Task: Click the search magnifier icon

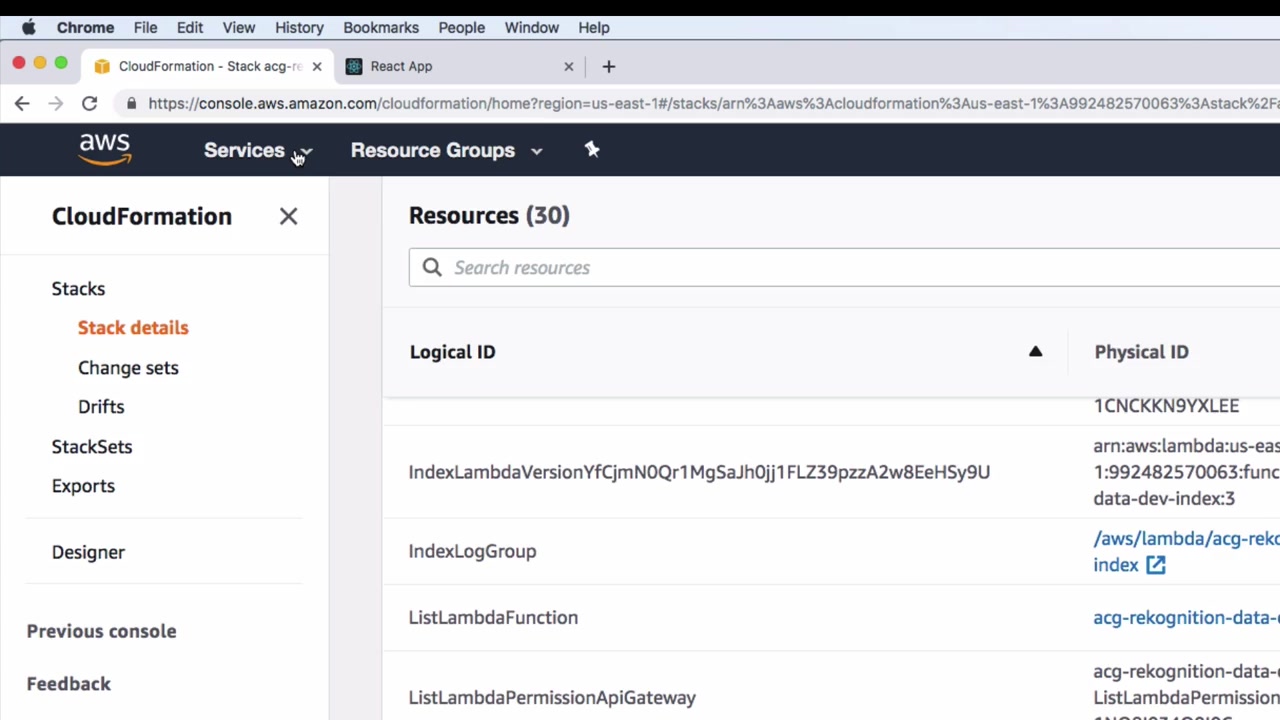Action: point(432,267)
